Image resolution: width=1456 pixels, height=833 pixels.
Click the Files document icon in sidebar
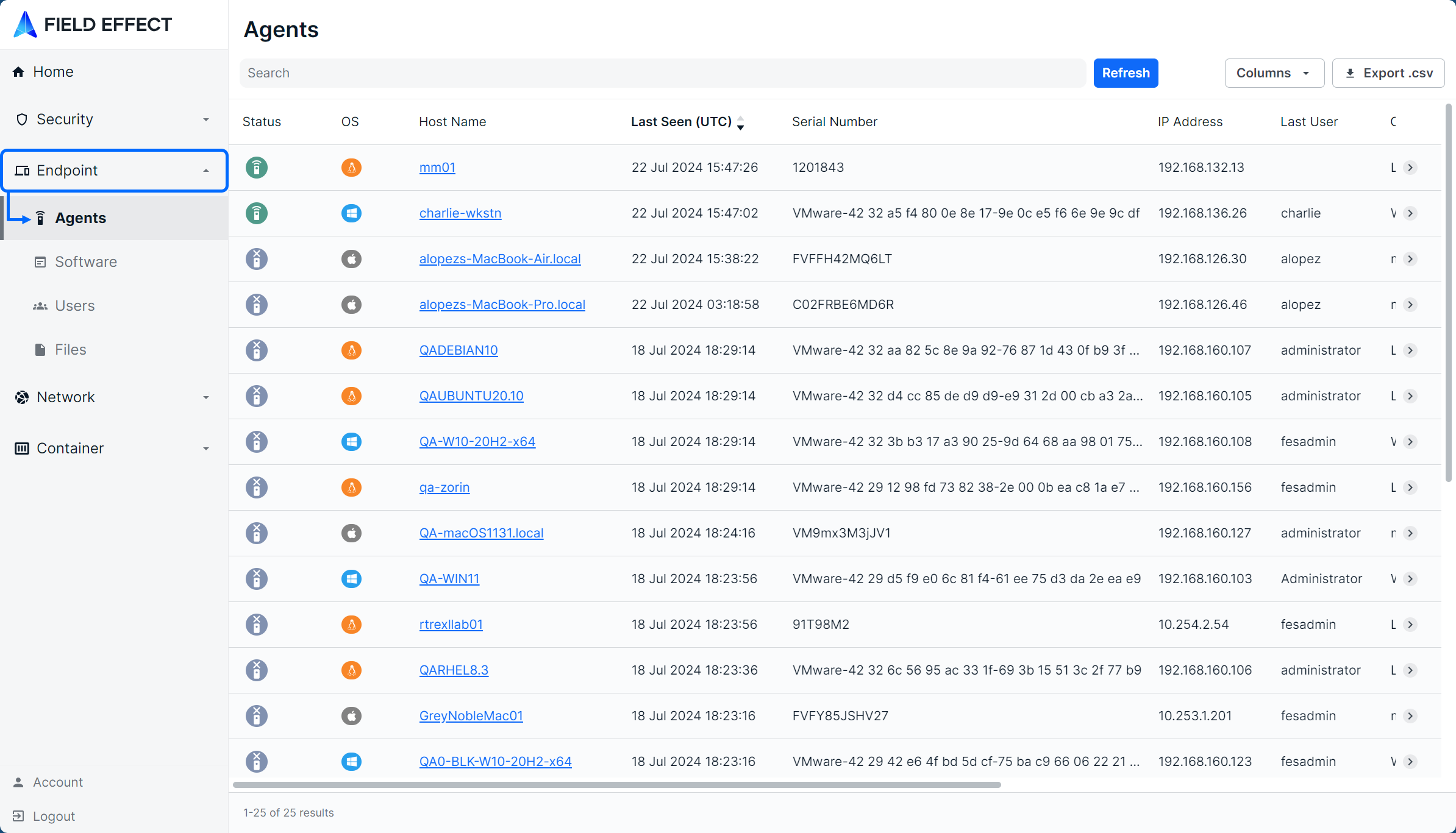[x=40, y=350]
